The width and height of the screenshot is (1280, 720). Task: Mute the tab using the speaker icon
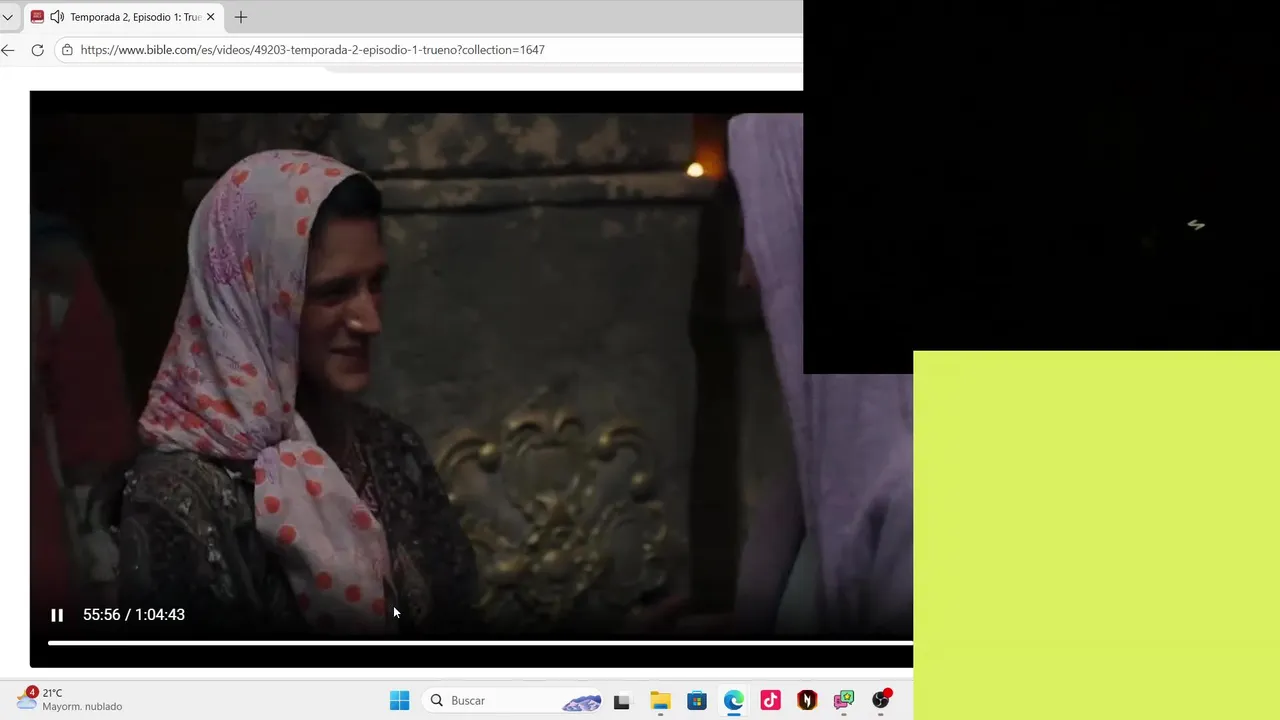pos(57,17)
